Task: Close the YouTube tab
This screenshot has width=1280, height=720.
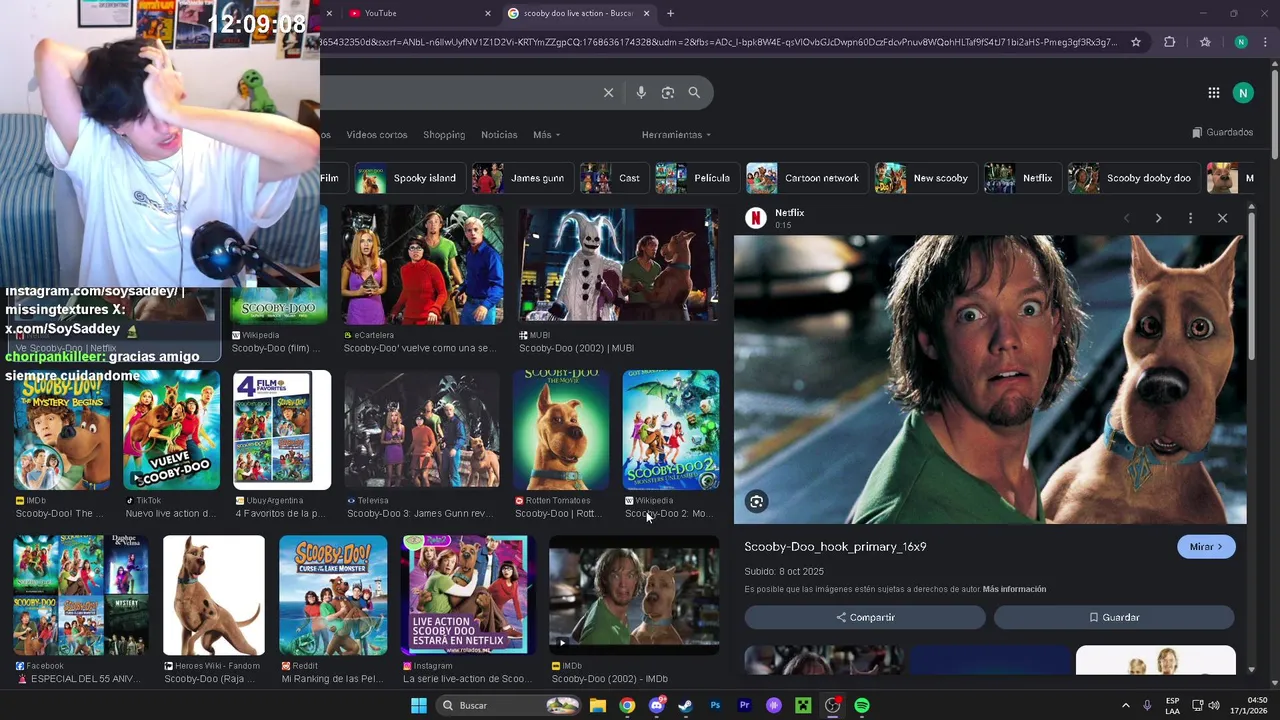Action: [x=488, y=13]
